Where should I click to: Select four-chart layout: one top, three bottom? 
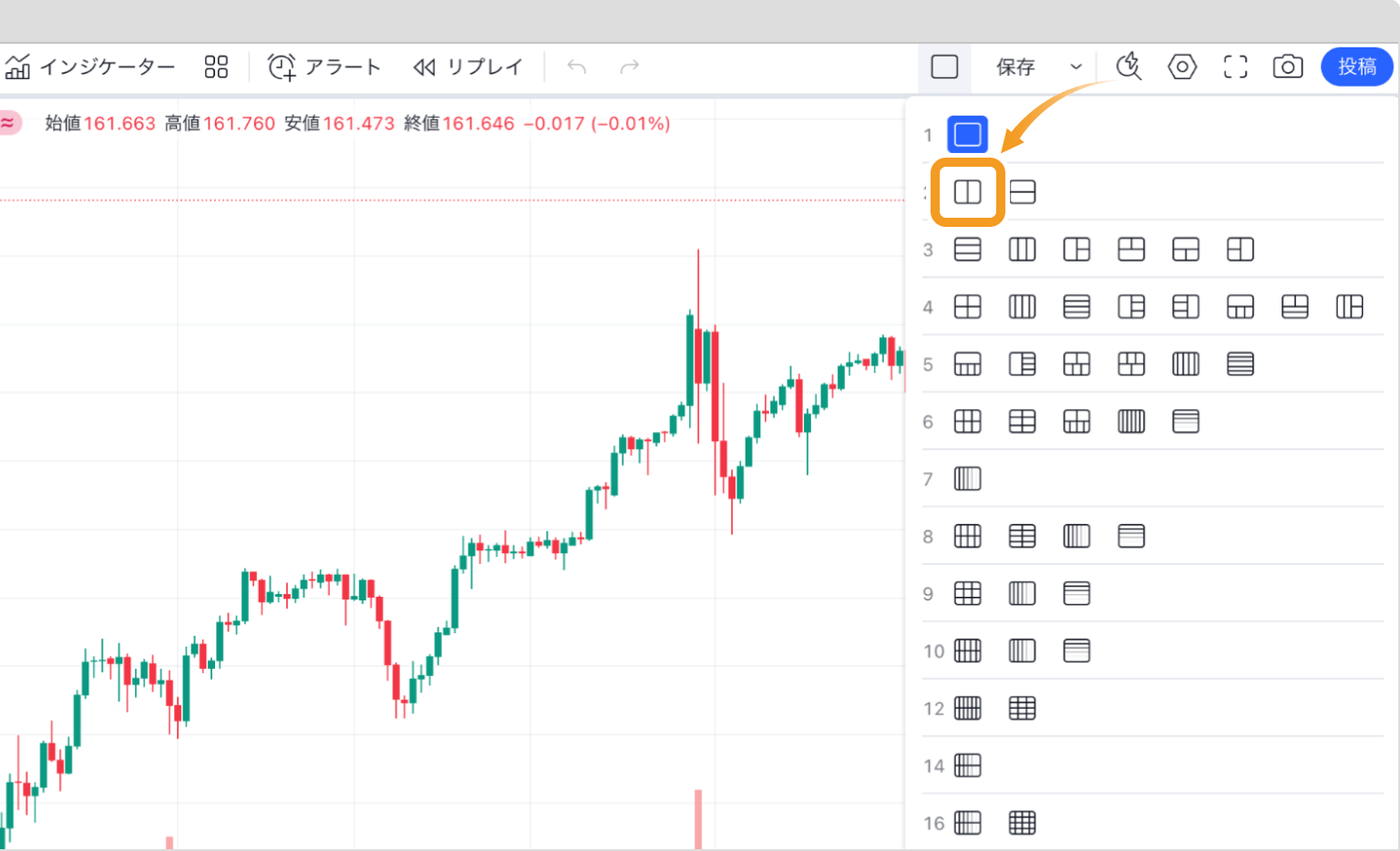point(1240,307)
